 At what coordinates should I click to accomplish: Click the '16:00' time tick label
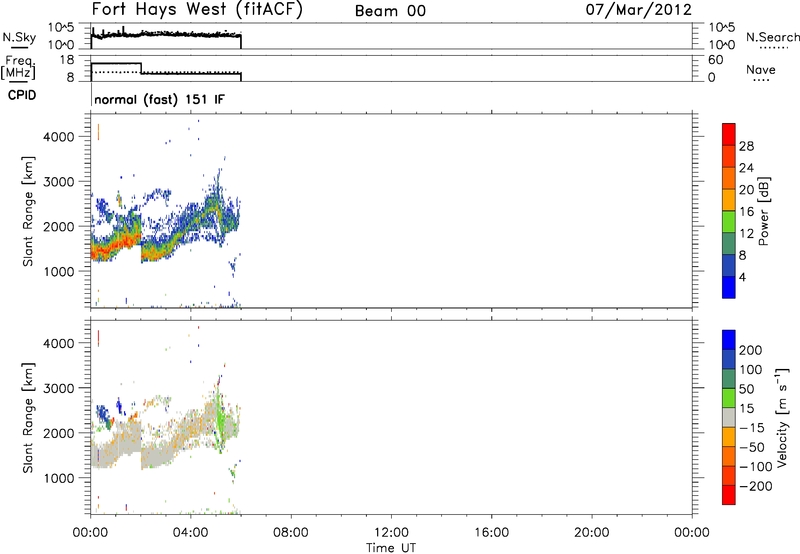tap(491, 533)
